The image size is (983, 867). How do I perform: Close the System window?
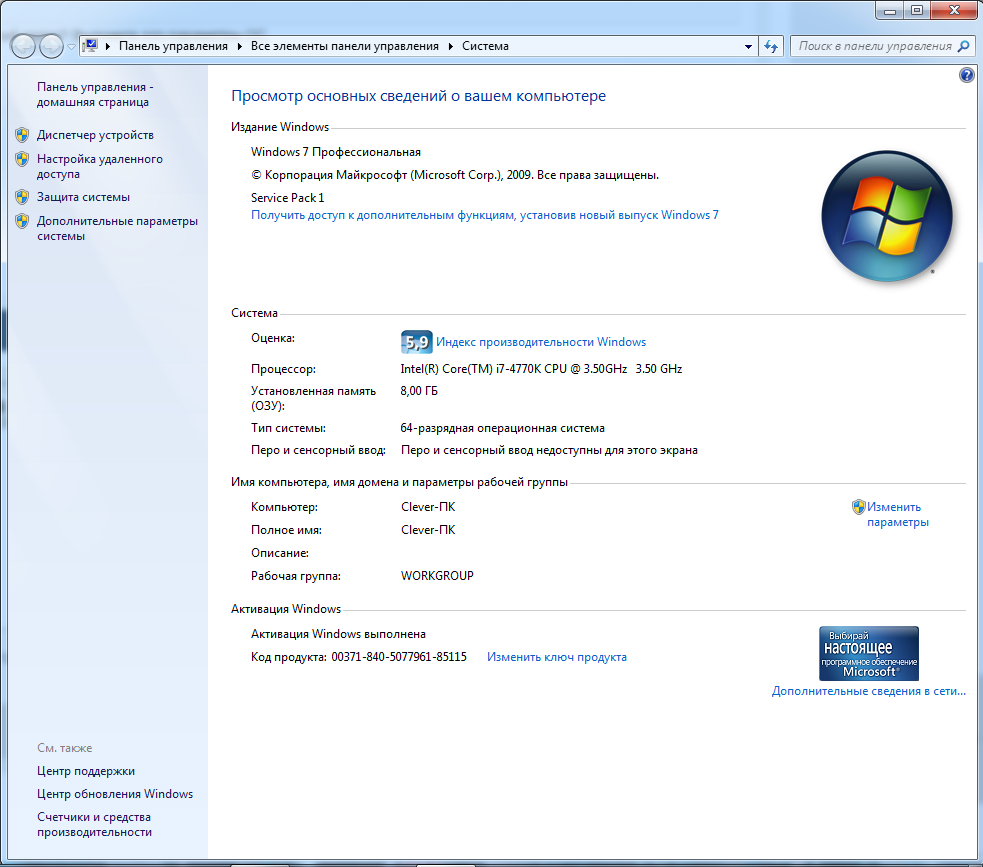(x=954, y=10)
